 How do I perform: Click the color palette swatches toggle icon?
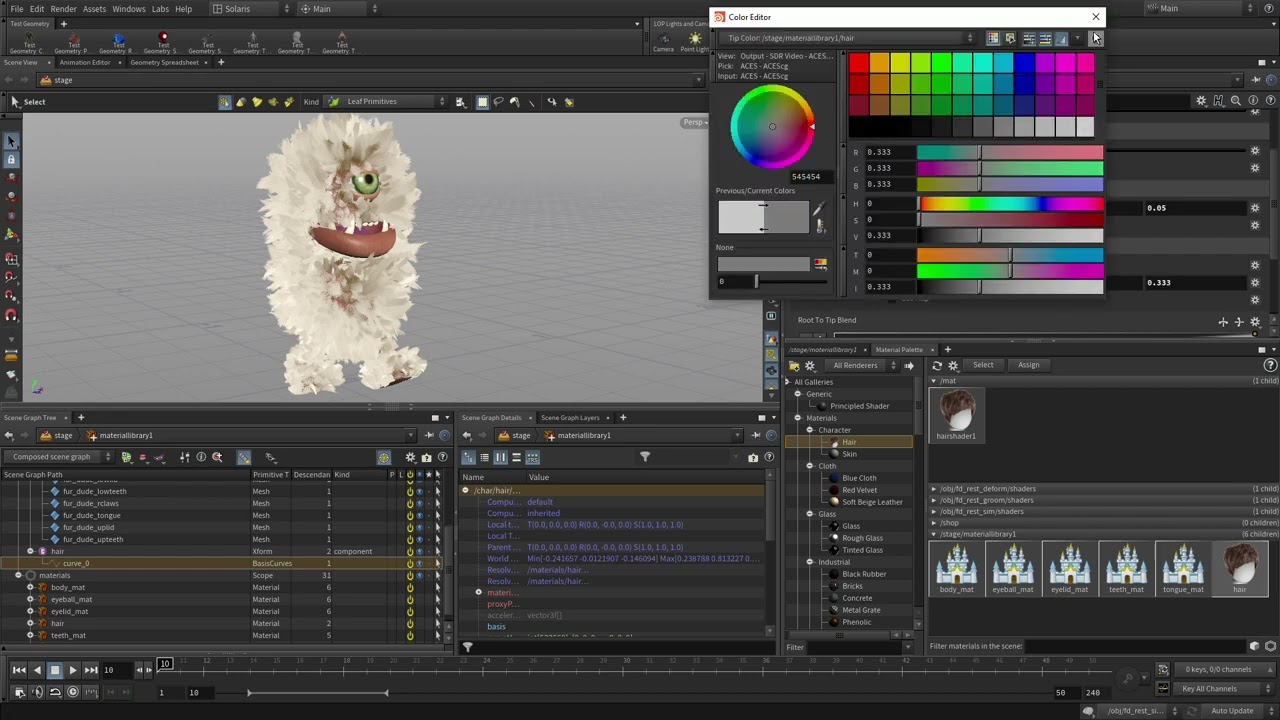[992, 38]
